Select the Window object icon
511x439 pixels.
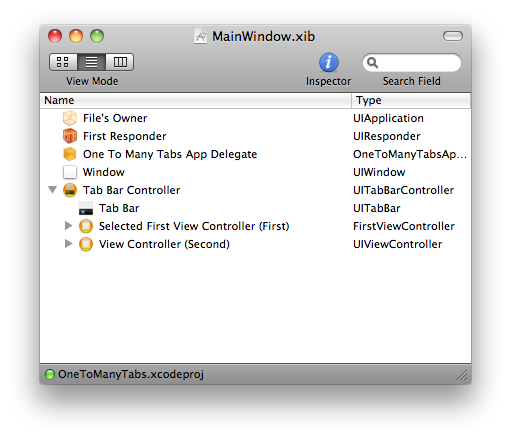click(x=70, y=172)
